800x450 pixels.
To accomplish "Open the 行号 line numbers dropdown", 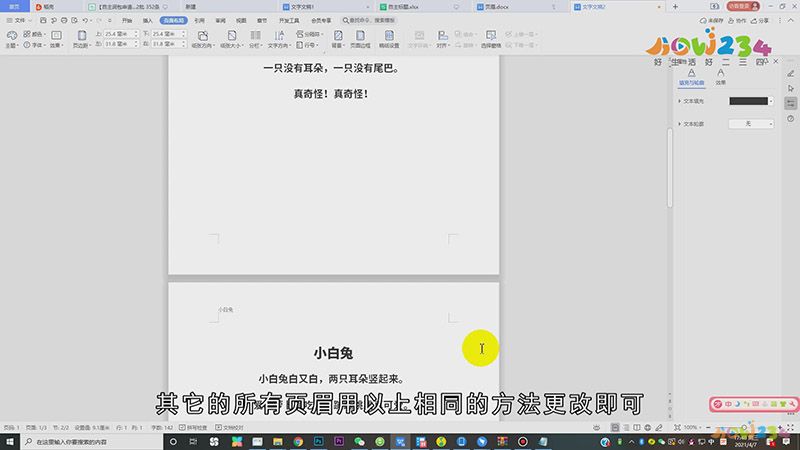I will coord(308,45).
